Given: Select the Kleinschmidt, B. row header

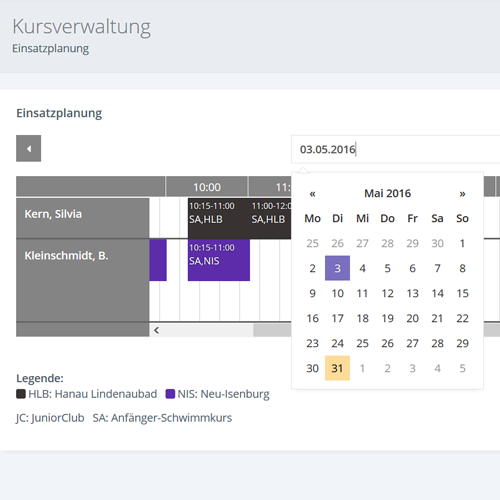Looking at the screenshot, I should 83,281.
